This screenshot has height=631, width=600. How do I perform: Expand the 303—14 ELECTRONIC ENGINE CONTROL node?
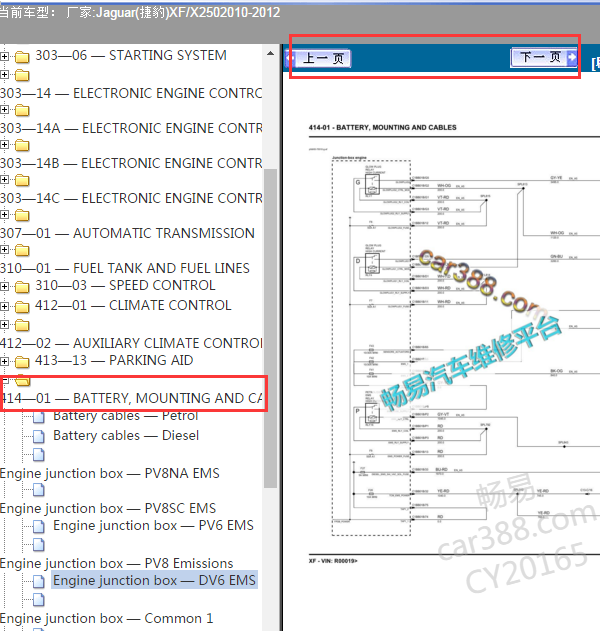click(4, 74)
